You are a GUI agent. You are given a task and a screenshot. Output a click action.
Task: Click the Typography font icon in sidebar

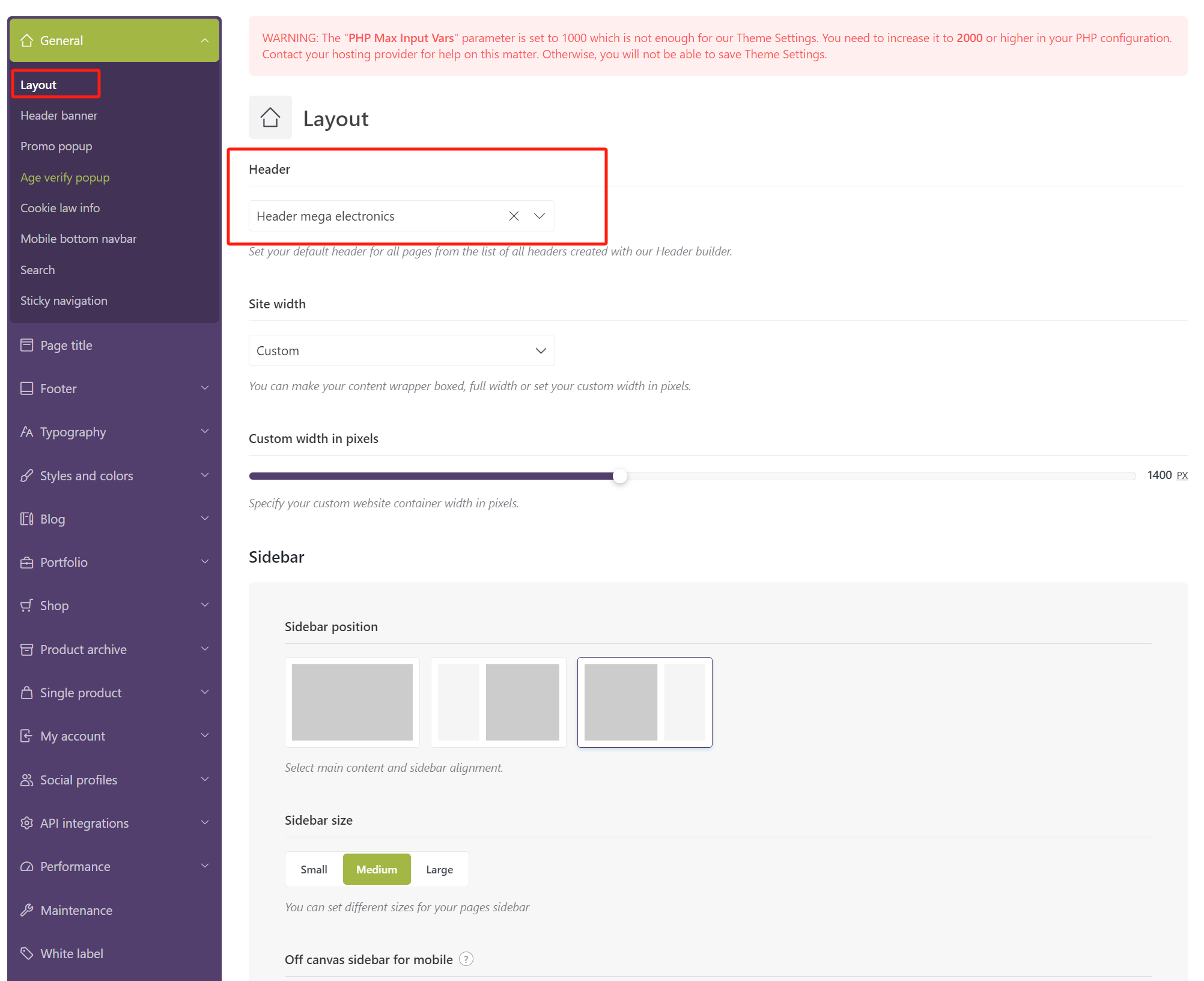[26, 432]
